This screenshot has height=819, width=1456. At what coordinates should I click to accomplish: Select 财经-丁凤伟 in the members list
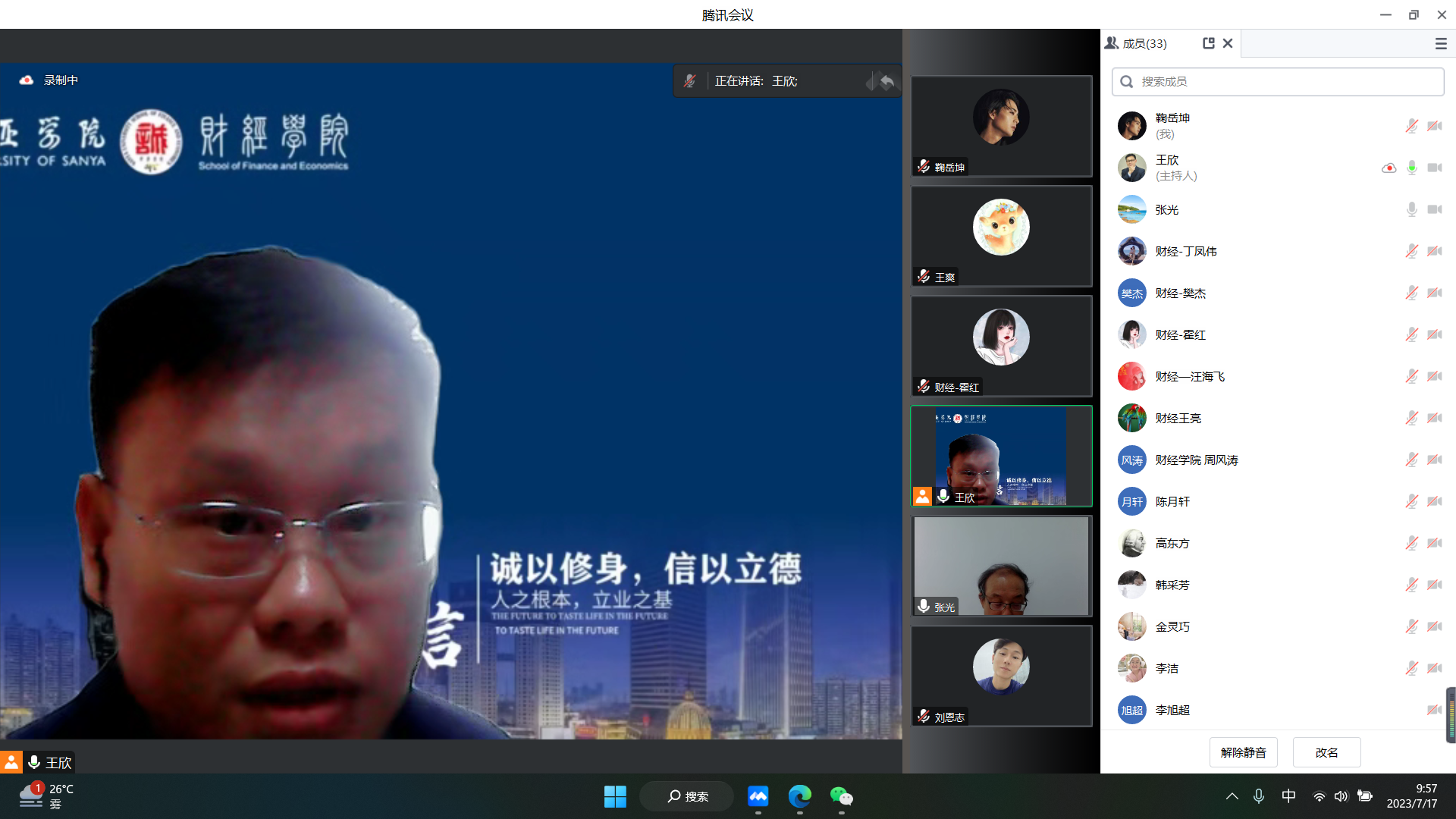pyautogui.click(x=1185, y=251)
